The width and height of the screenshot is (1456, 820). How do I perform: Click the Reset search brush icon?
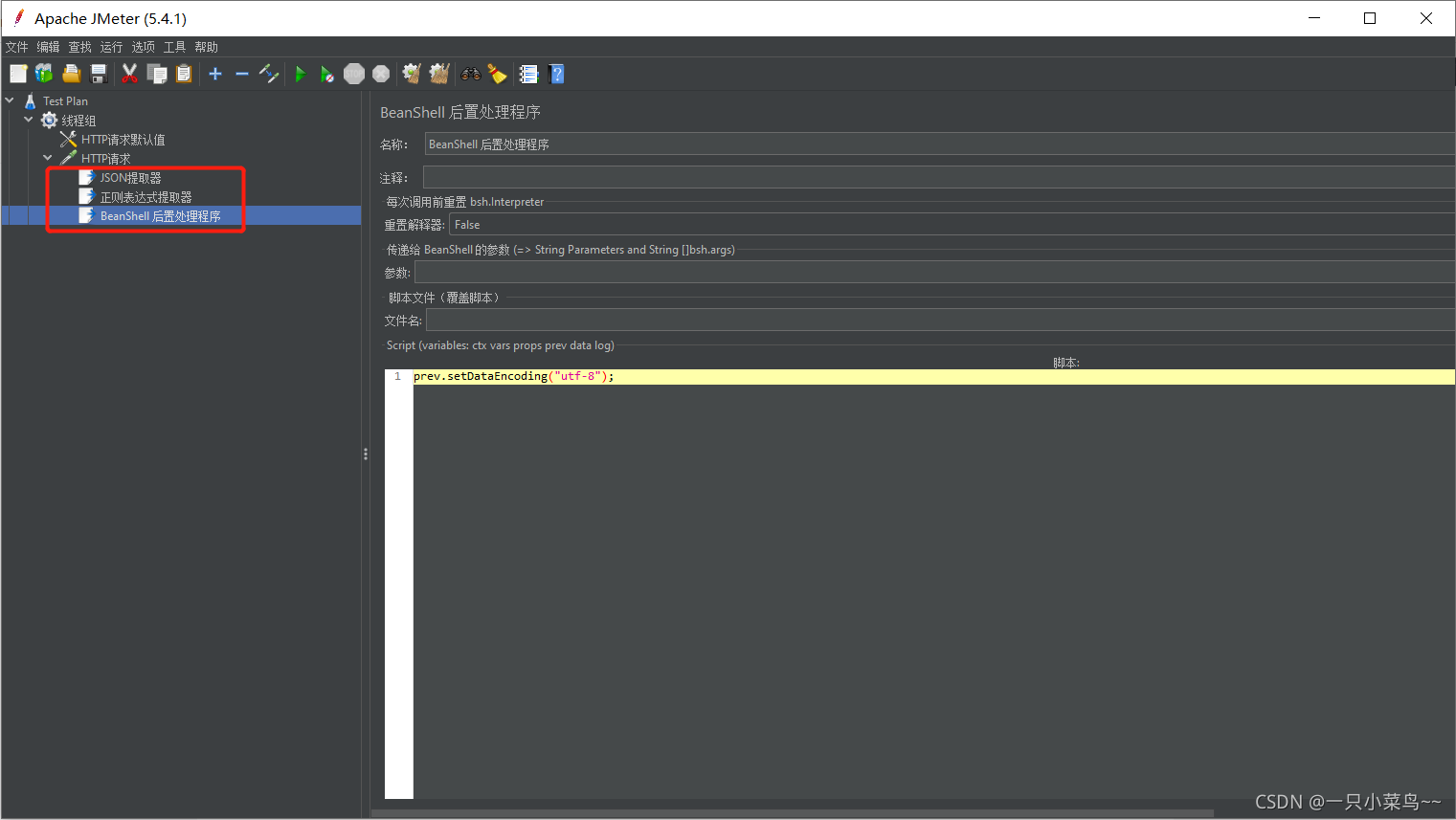point(497,74)
